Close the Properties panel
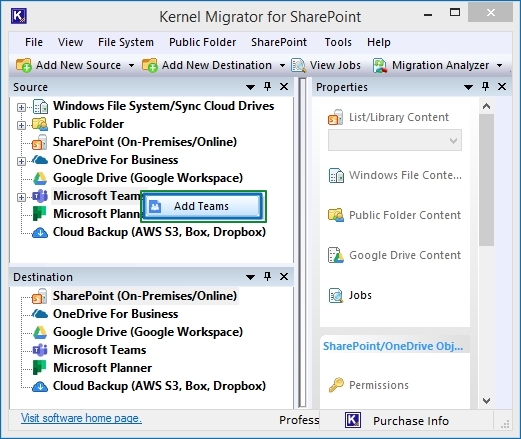Screen dimensions: 521x439 pos(502,87)
